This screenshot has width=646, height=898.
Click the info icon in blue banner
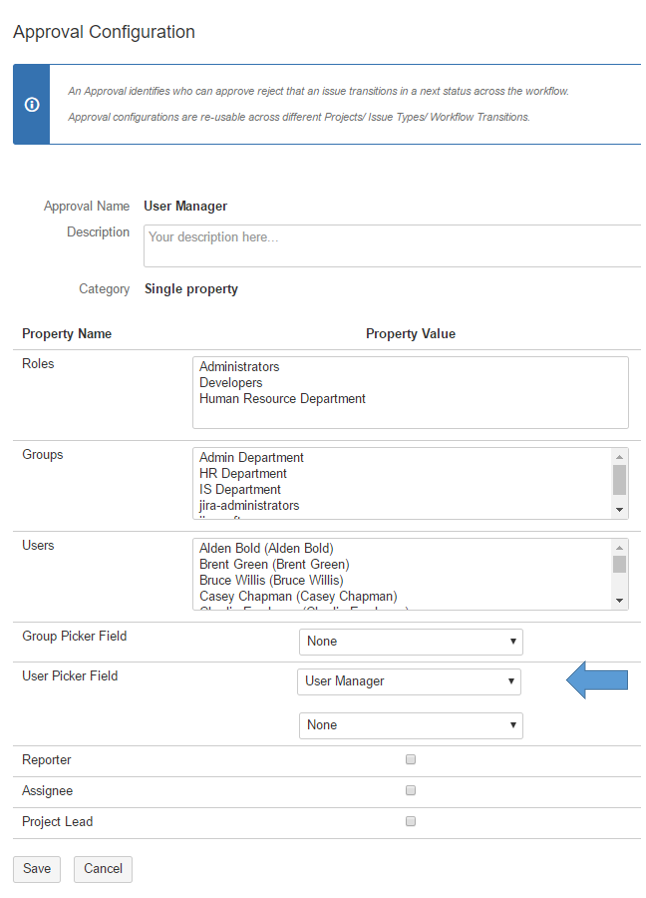point(31,105)
